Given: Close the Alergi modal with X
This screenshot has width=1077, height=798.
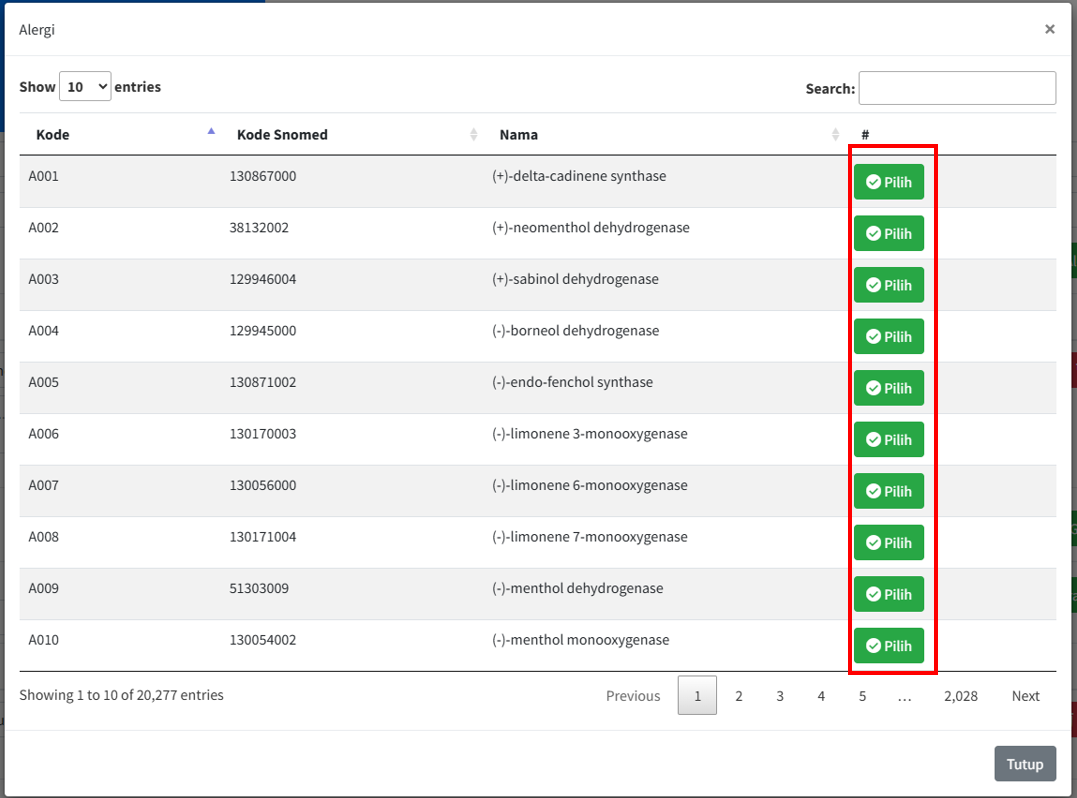Looking at the screenshot, I should tap(1049, 29).
